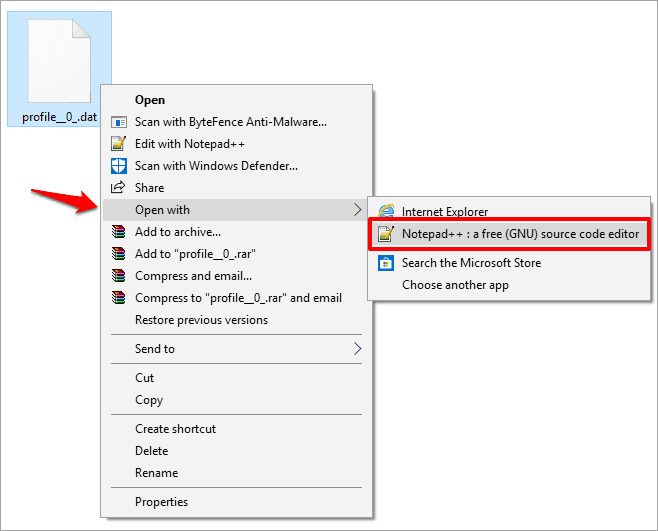Click Restore previous versions
Image resolution: width=658 pixels, height=531 pixels.
[201, 320]
